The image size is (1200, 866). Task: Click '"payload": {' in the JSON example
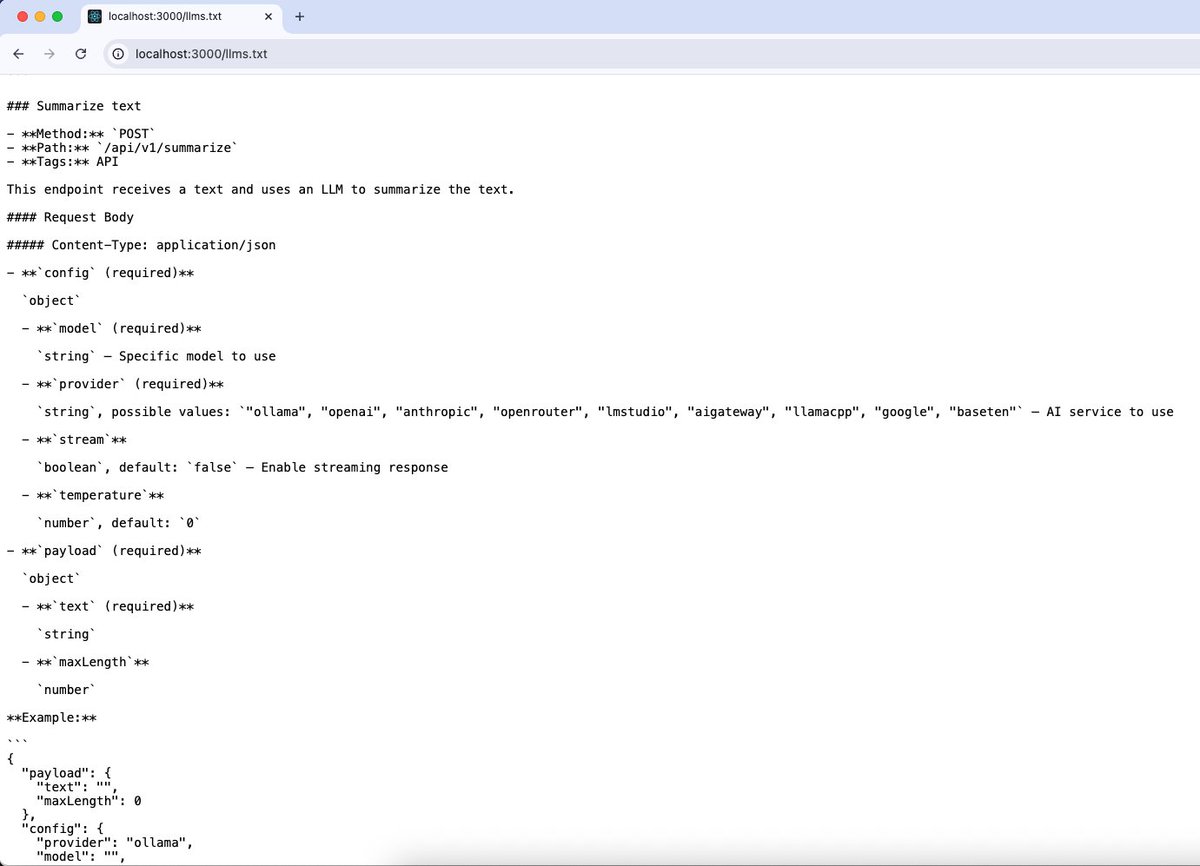(x=67, y=773)
